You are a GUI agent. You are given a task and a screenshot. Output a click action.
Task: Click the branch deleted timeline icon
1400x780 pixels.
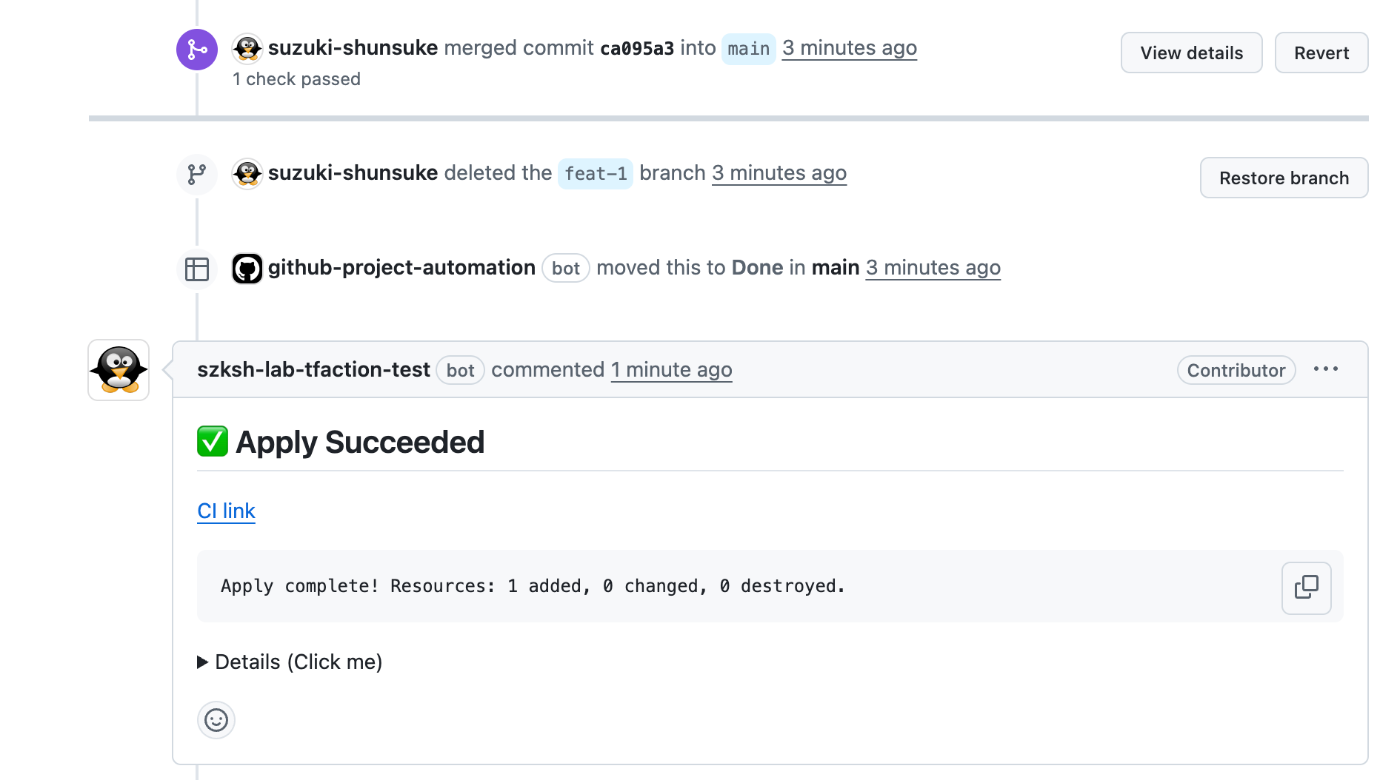pos(197,174)
